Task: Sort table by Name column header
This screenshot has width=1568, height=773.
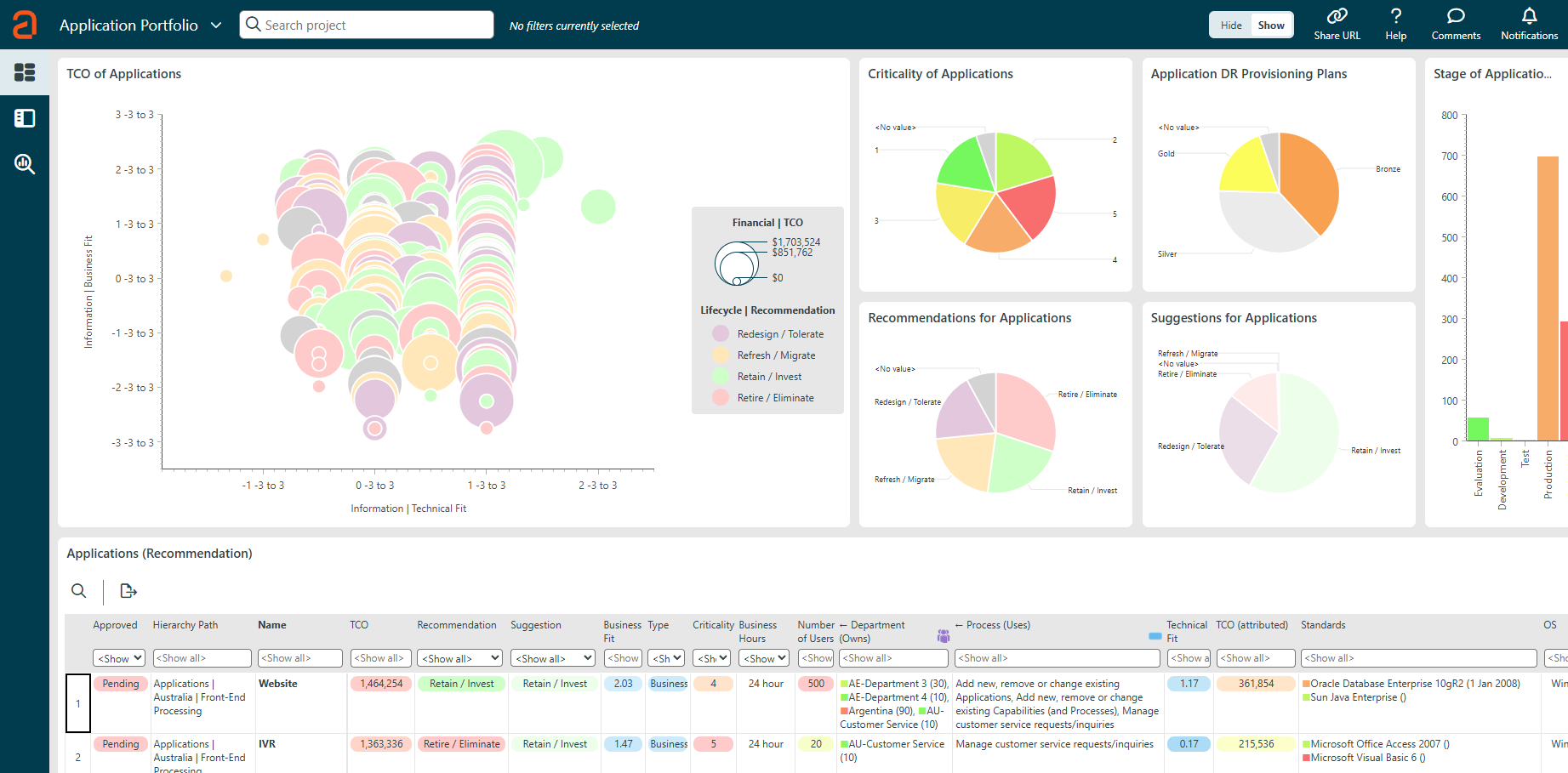Action: 272,625
